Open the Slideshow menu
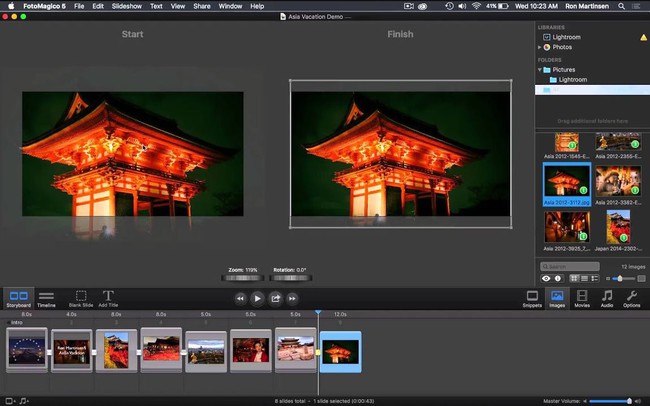650x406 pixels. tap(127, 6)
